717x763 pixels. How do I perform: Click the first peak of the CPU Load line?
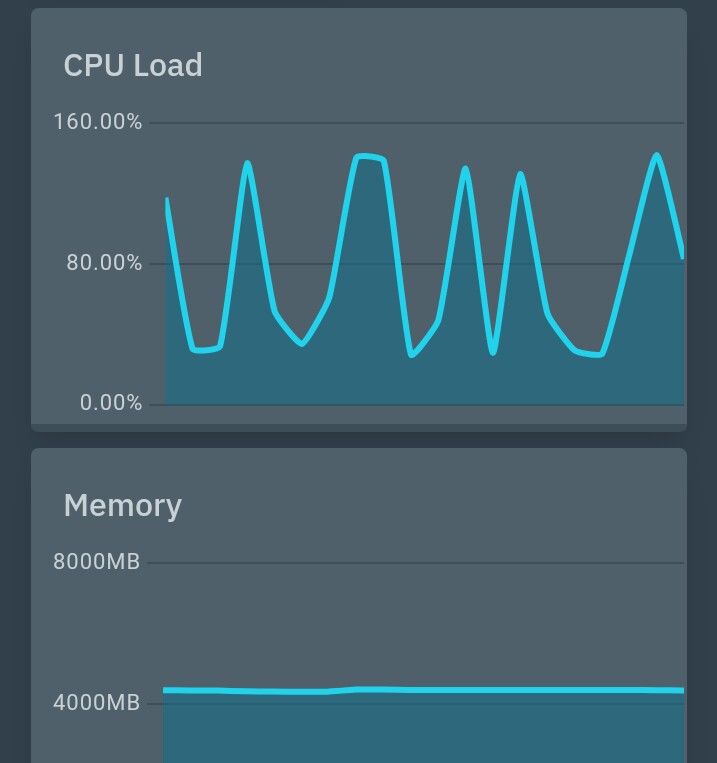tap(247, 163)
